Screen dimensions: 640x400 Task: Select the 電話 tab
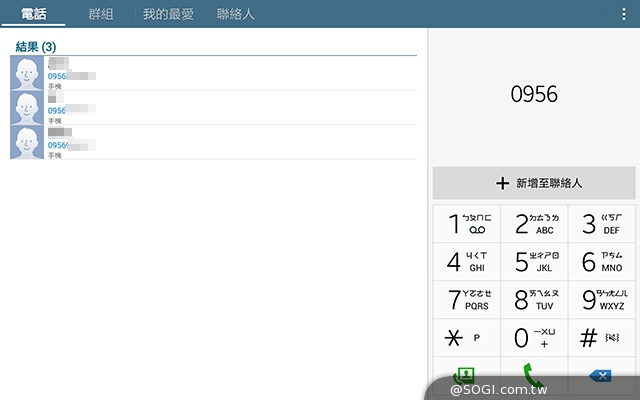(33, 14)
